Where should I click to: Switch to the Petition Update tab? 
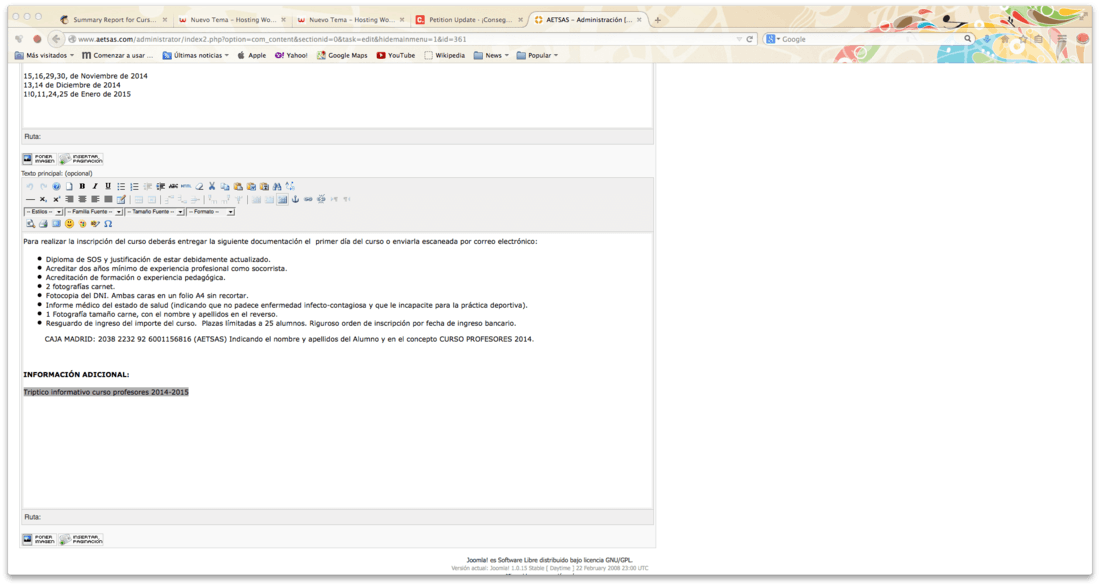(x=470, y=20)
